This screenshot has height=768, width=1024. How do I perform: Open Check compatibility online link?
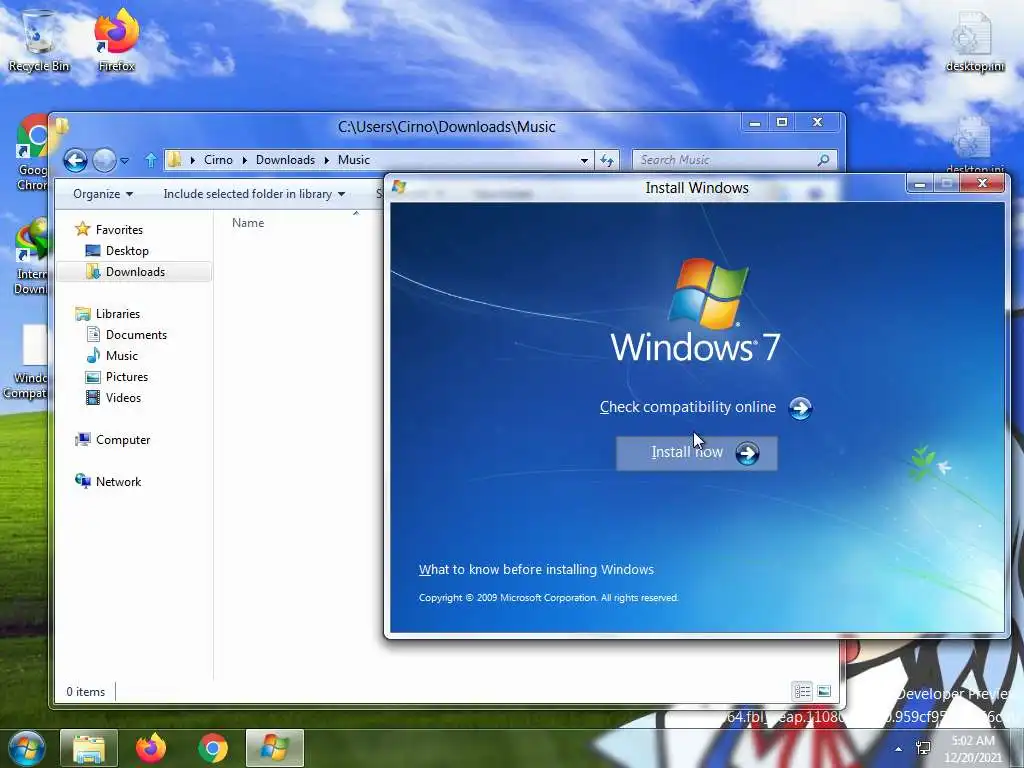pyautogui.click(x=688, y=407)
